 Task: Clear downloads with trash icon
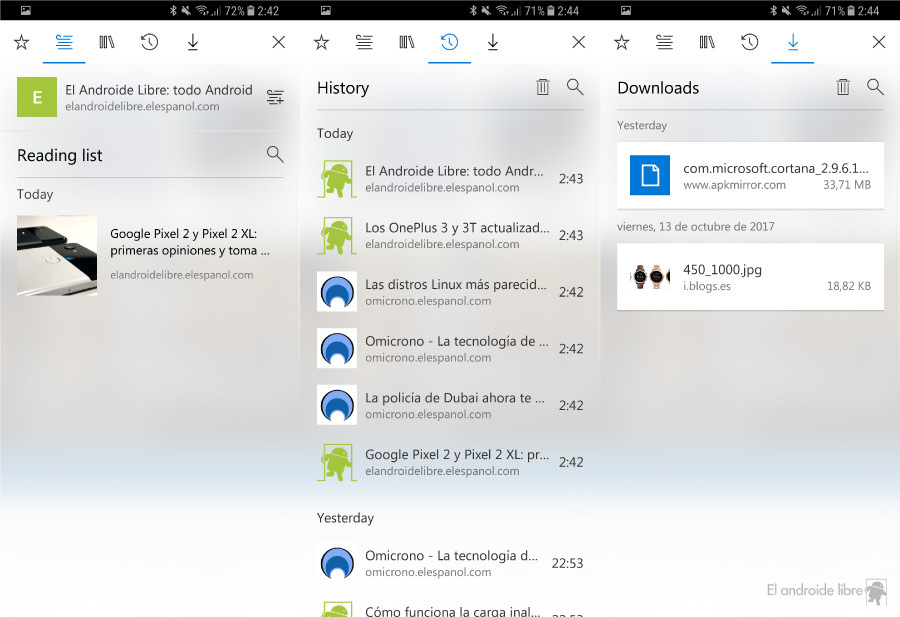(843, 87)
